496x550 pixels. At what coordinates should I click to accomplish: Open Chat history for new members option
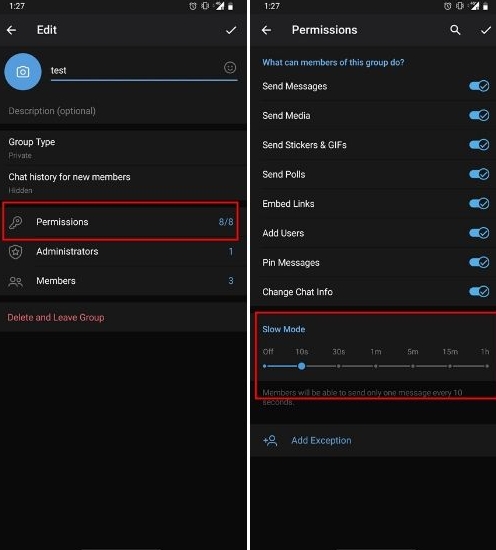coord(123,183)
